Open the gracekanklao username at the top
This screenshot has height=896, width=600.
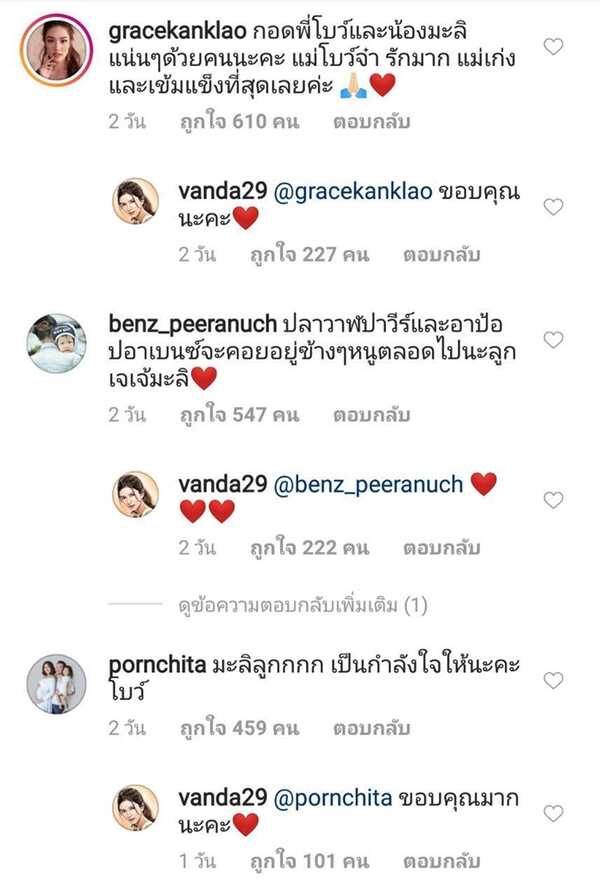(x=177, y=31)
